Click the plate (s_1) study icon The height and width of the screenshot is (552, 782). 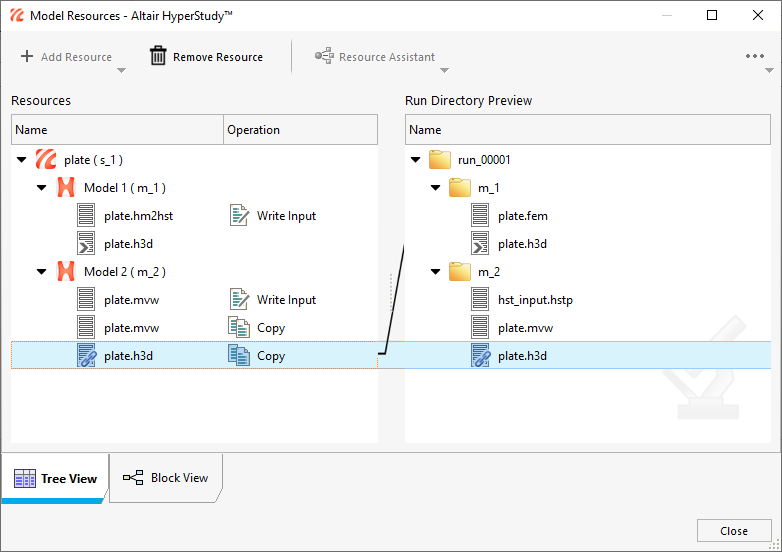point(46,160)
